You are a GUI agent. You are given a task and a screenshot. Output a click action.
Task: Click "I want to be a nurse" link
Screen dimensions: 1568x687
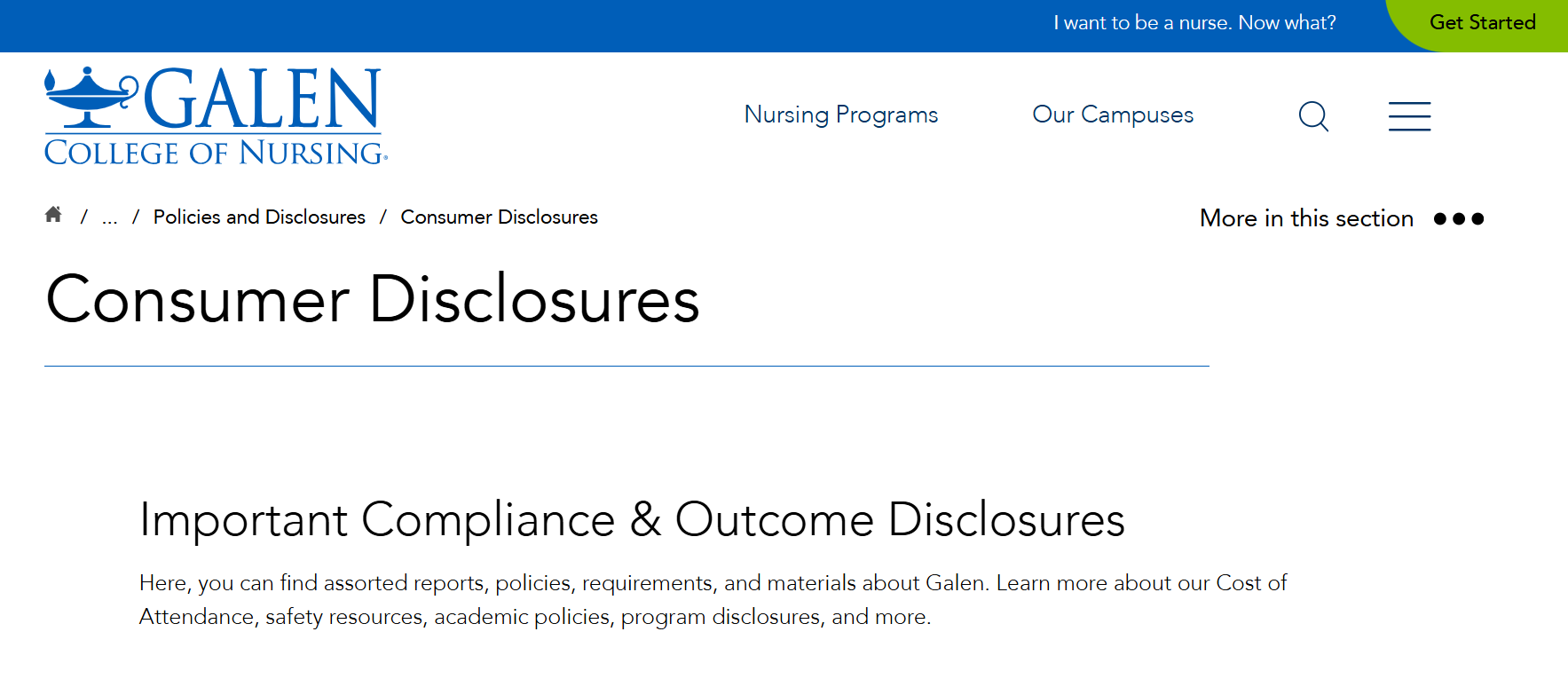coord(1194,23)
